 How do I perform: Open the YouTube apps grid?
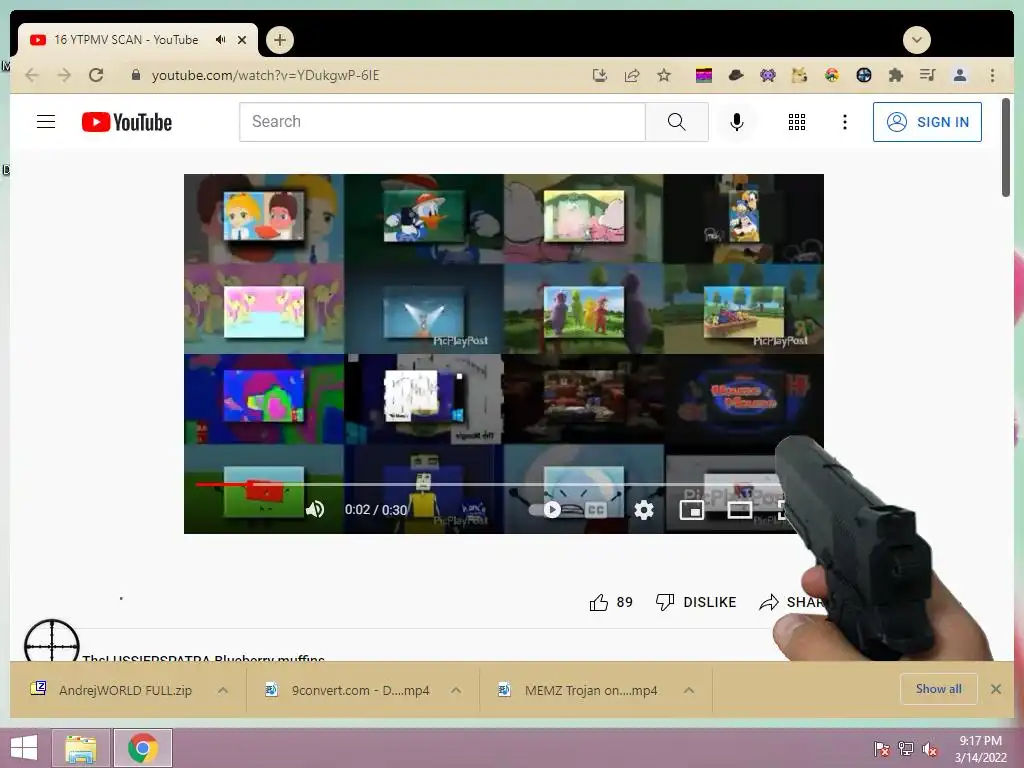(x=797, y=122)
